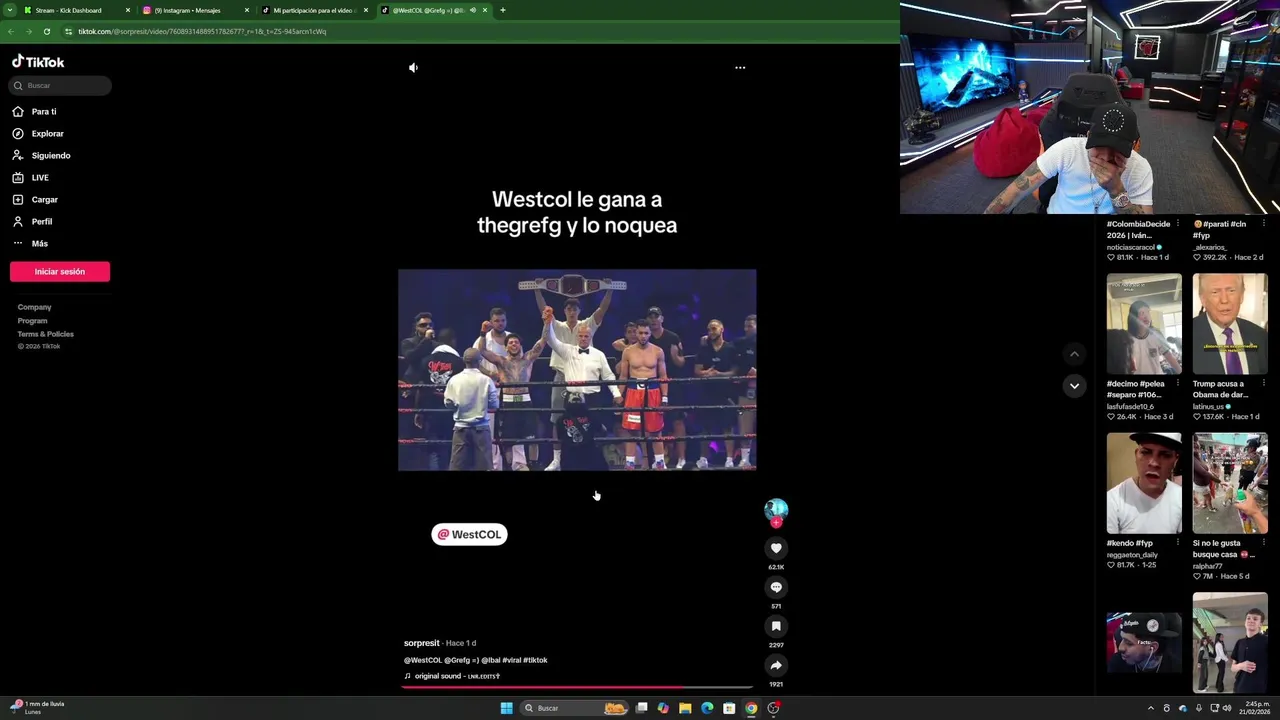Open the Trump acusa a Obama video thumbnail
The width and height of the screenshot is (1280, 720).
point(1230,324)
